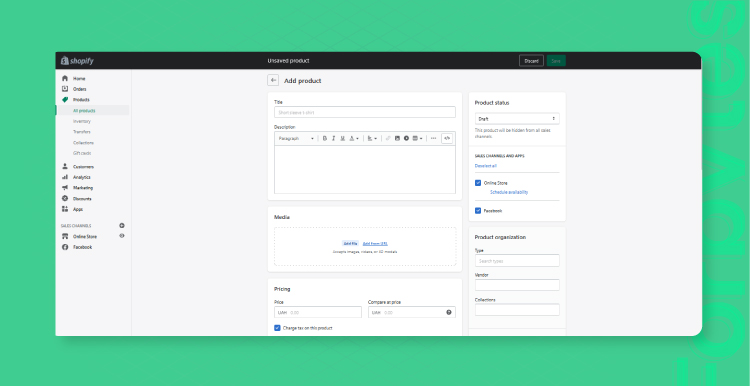Screen dimensions: 750x386
Task: Open Gift cards under Products
Action: tap(82, 153)
